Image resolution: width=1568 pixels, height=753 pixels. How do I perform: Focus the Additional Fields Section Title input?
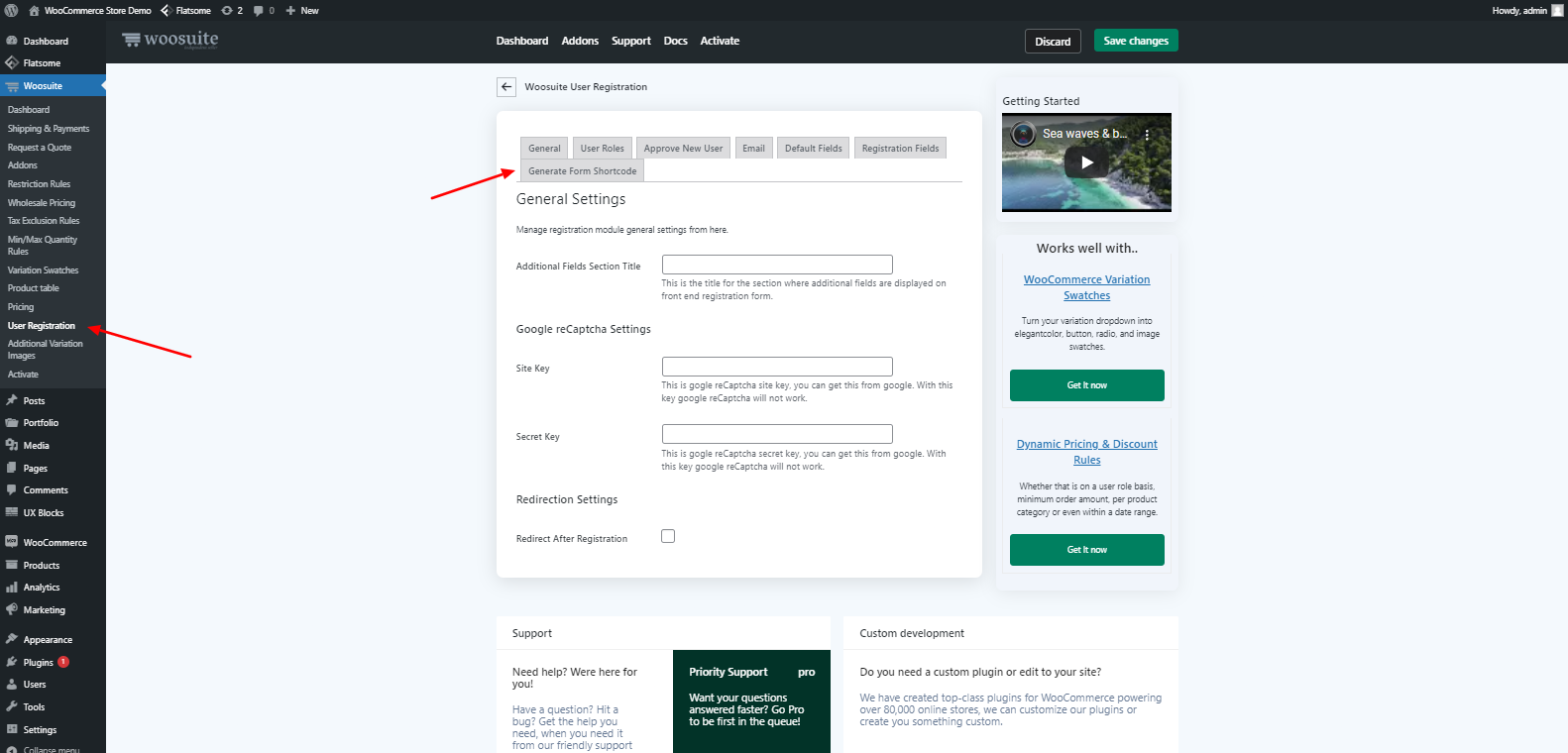[777, 265]
